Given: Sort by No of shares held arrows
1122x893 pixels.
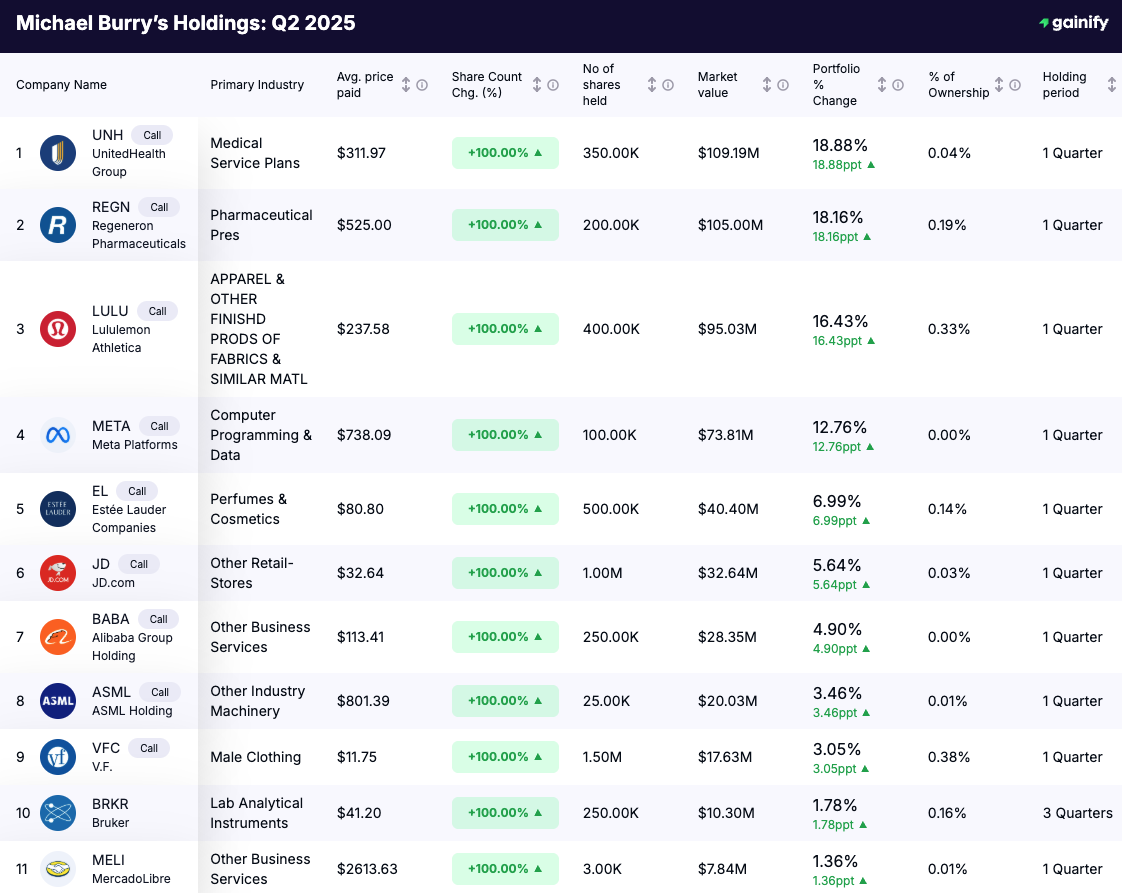Looking at the screenshot, I should (x=652, y=85).
